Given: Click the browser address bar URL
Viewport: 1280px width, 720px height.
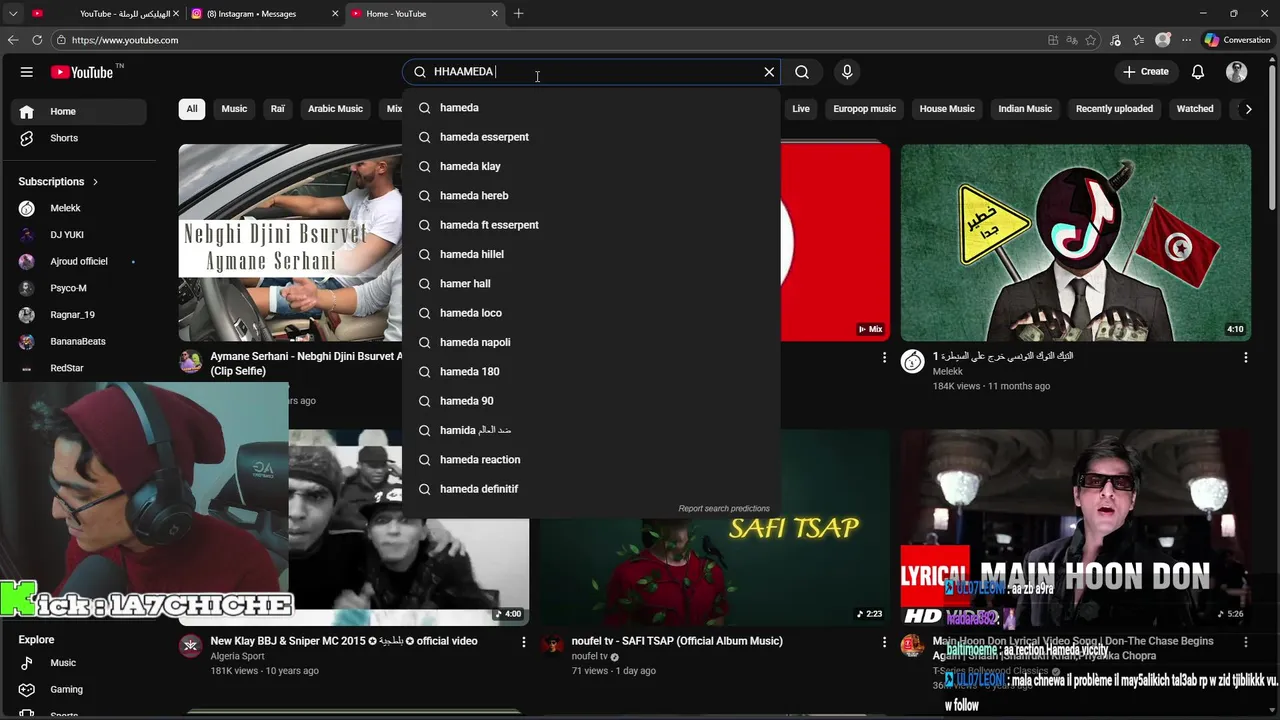Looking at the screenshot, I should coord(125,40).
